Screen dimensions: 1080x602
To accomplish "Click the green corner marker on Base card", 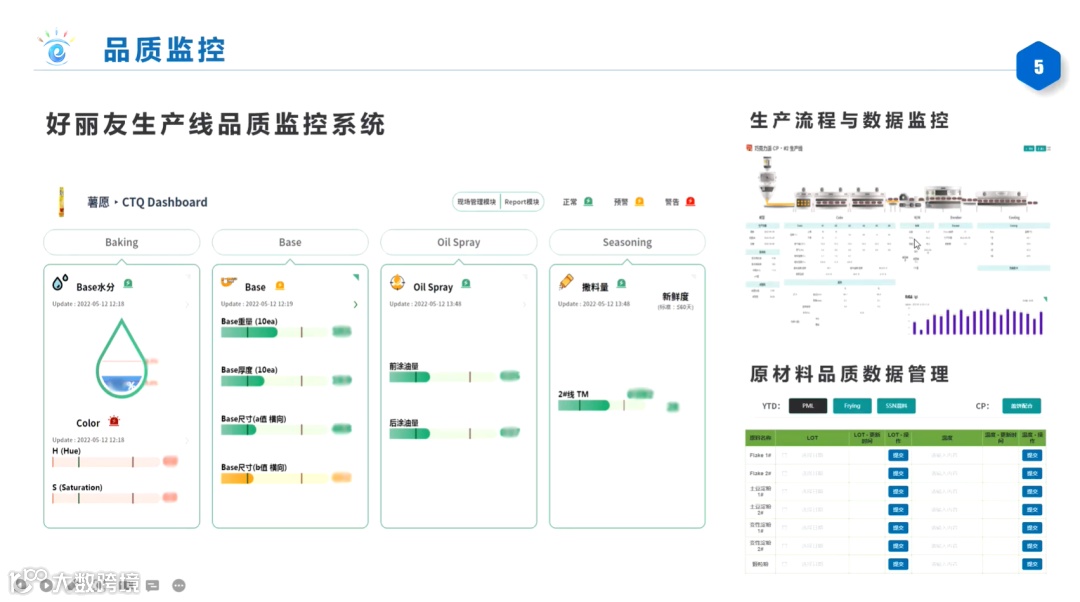I will 356,277.
